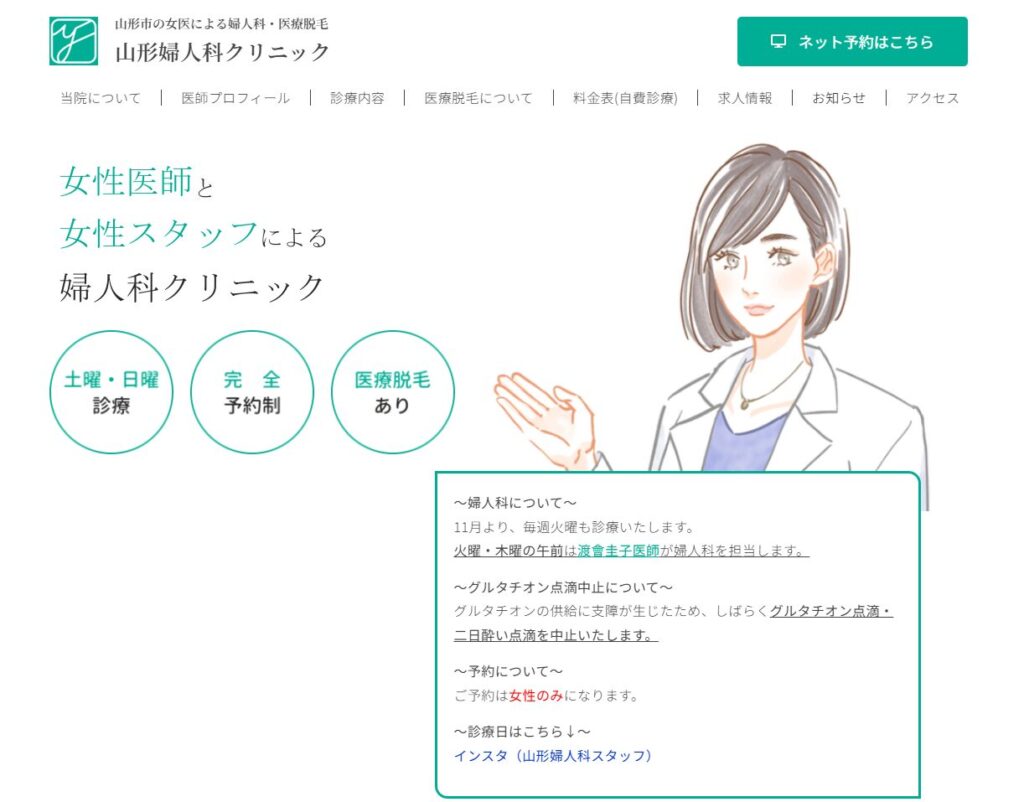
Task: Click the 完全予約制 circle badge
Action: coord(252,392)
